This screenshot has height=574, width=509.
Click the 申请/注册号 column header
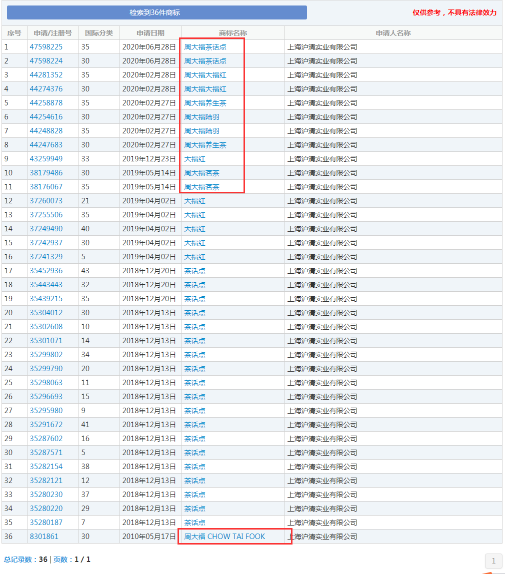[53, 33]
